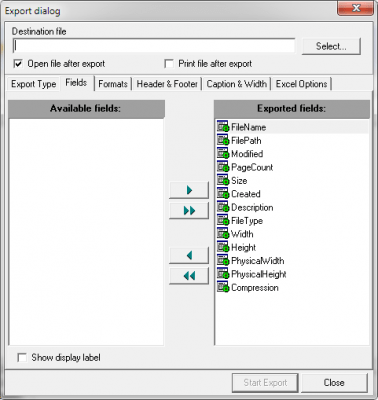378x400 pixels.
Task: Click the field icon beside PhysicalWidth
Action: [223, 260]
